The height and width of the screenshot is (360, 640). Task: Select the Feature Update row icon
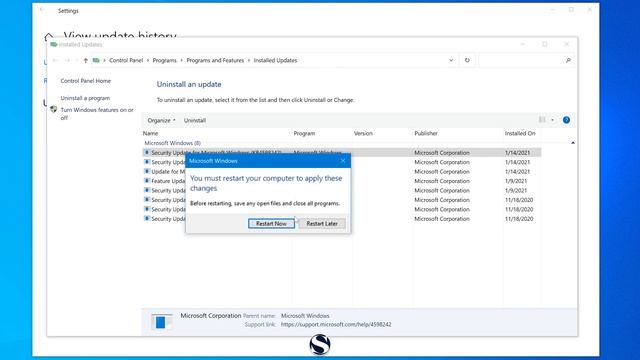[x=147, y=180]
